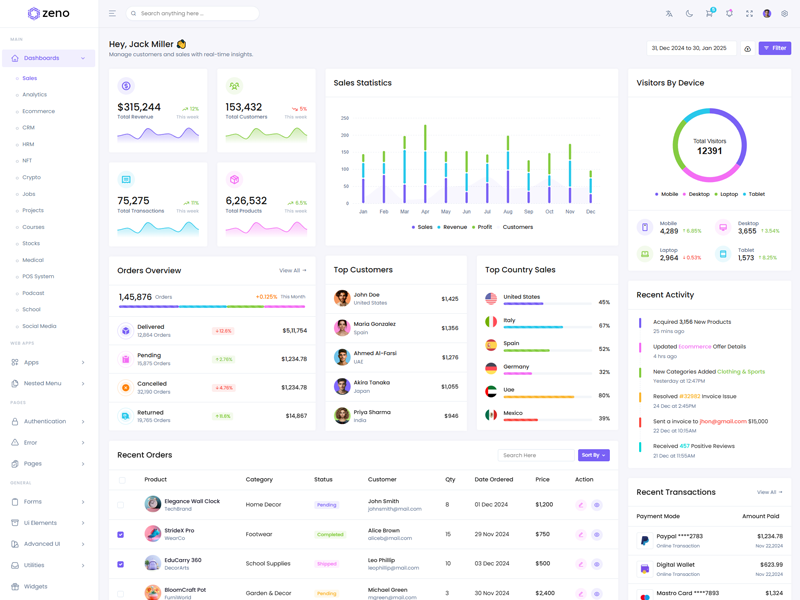Open the shopping cart icon
The height and width of the screenshot is (600, 800).
(709, 14)
